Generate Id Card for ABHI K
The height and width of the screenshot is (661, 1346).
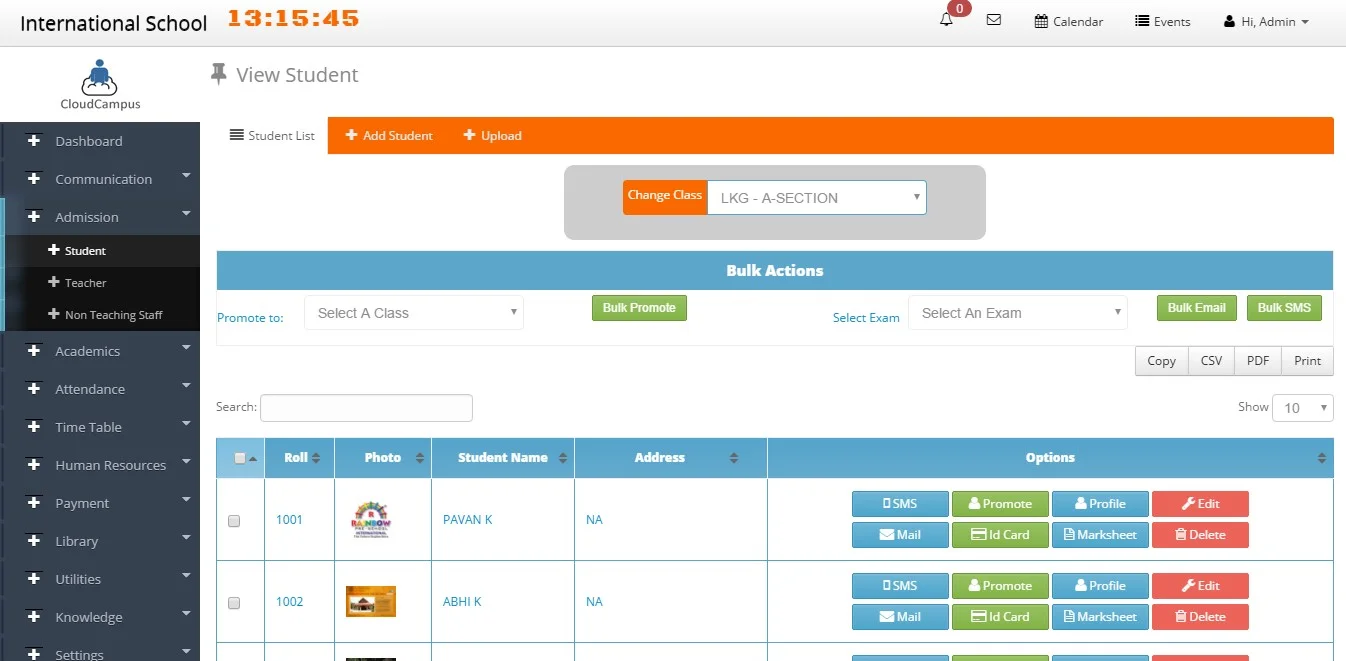1000,617
